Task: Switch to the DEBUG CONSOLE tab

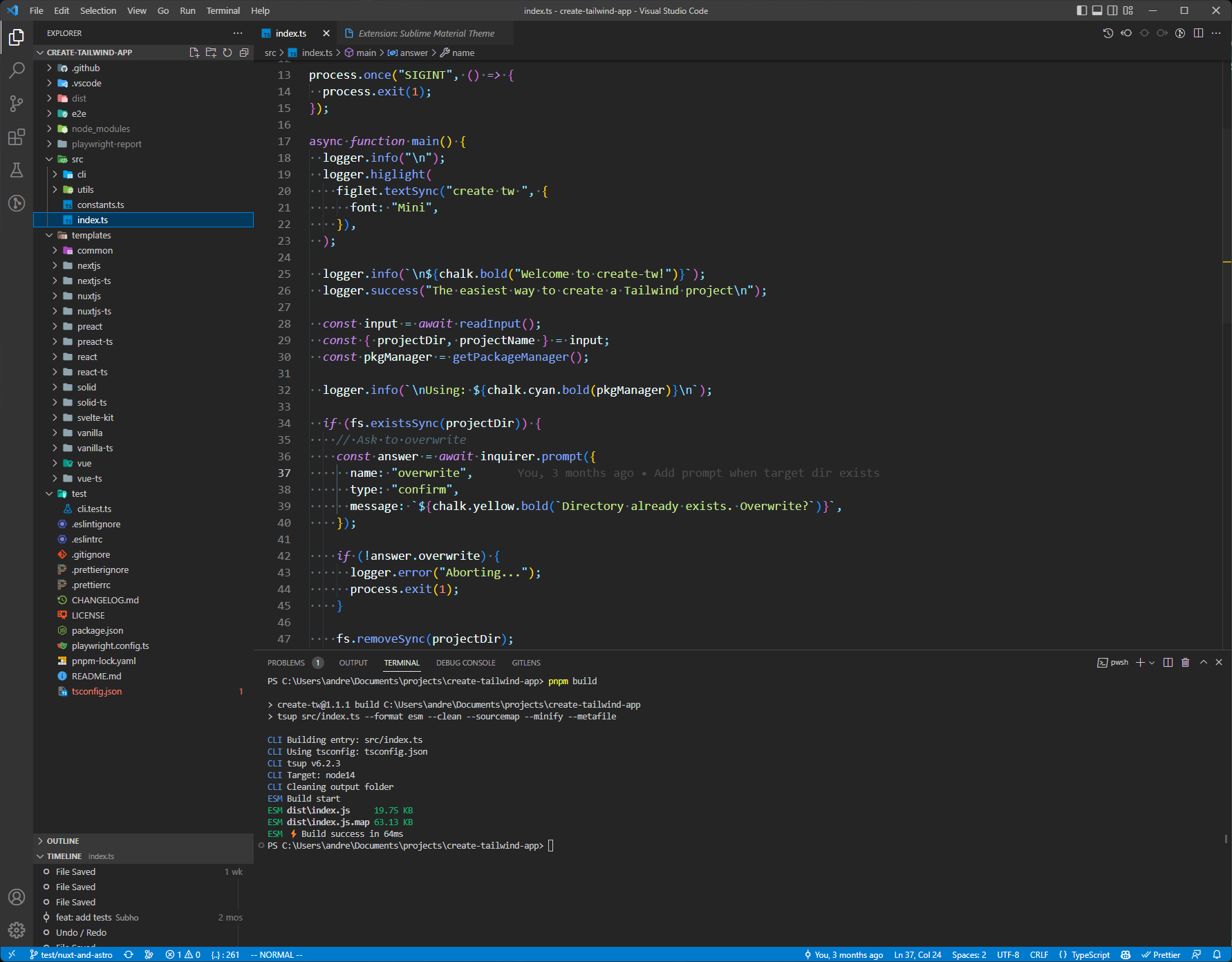Action: (466, 662)
